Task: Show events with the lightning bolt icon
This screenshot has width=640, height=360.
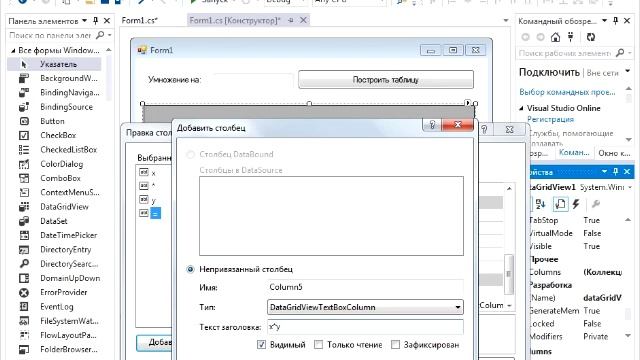Action: pos(576,204)
